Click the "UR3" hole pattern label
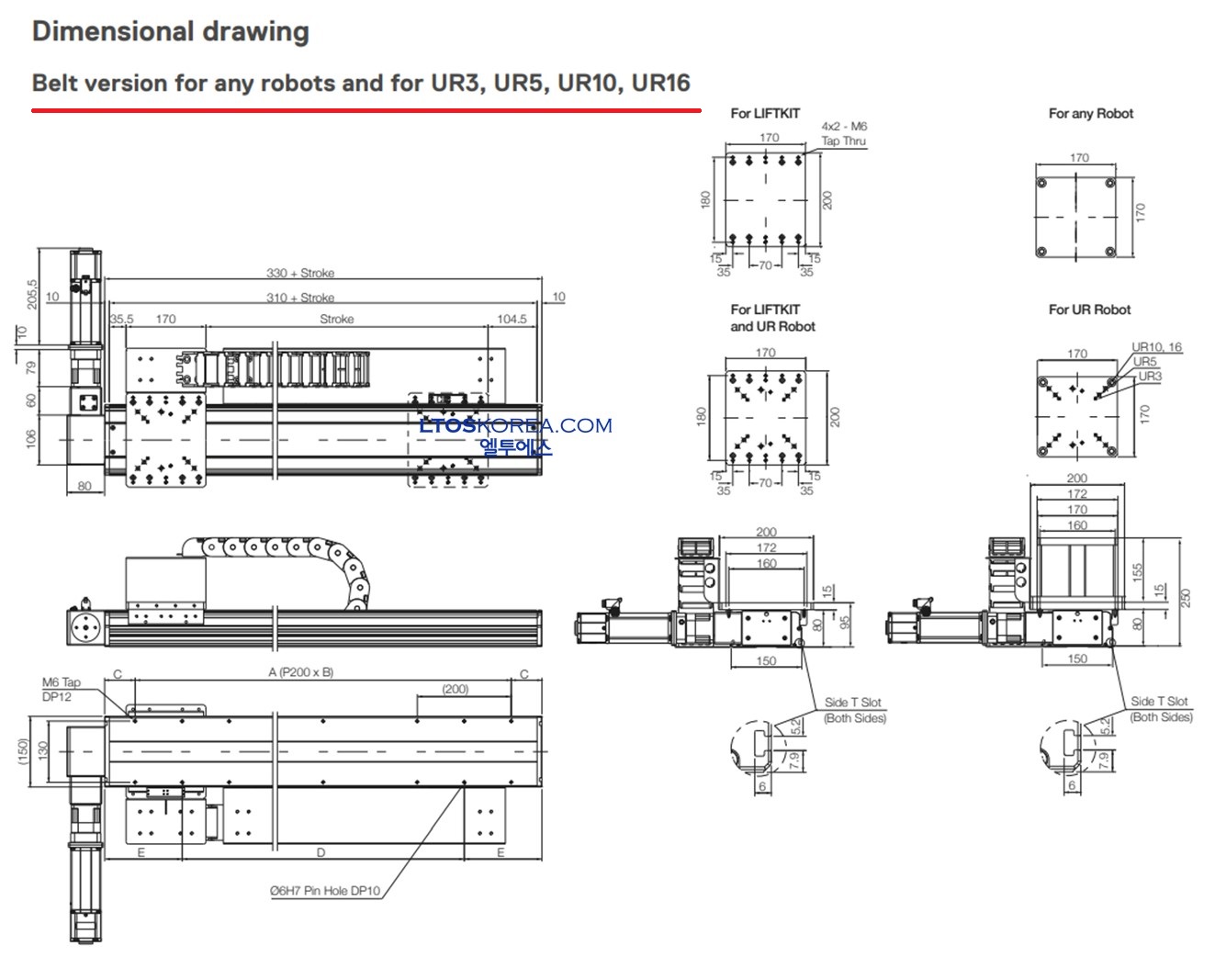1215x980 pixels. tap(1149, 377)
